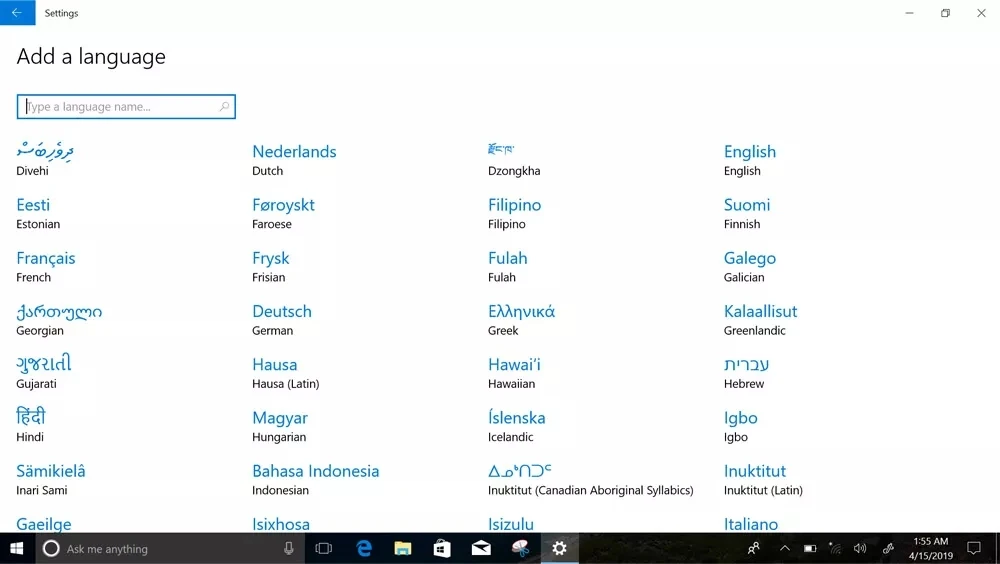
Task: Pick the Gaeilge language
Action: click(x=44, y=524)
